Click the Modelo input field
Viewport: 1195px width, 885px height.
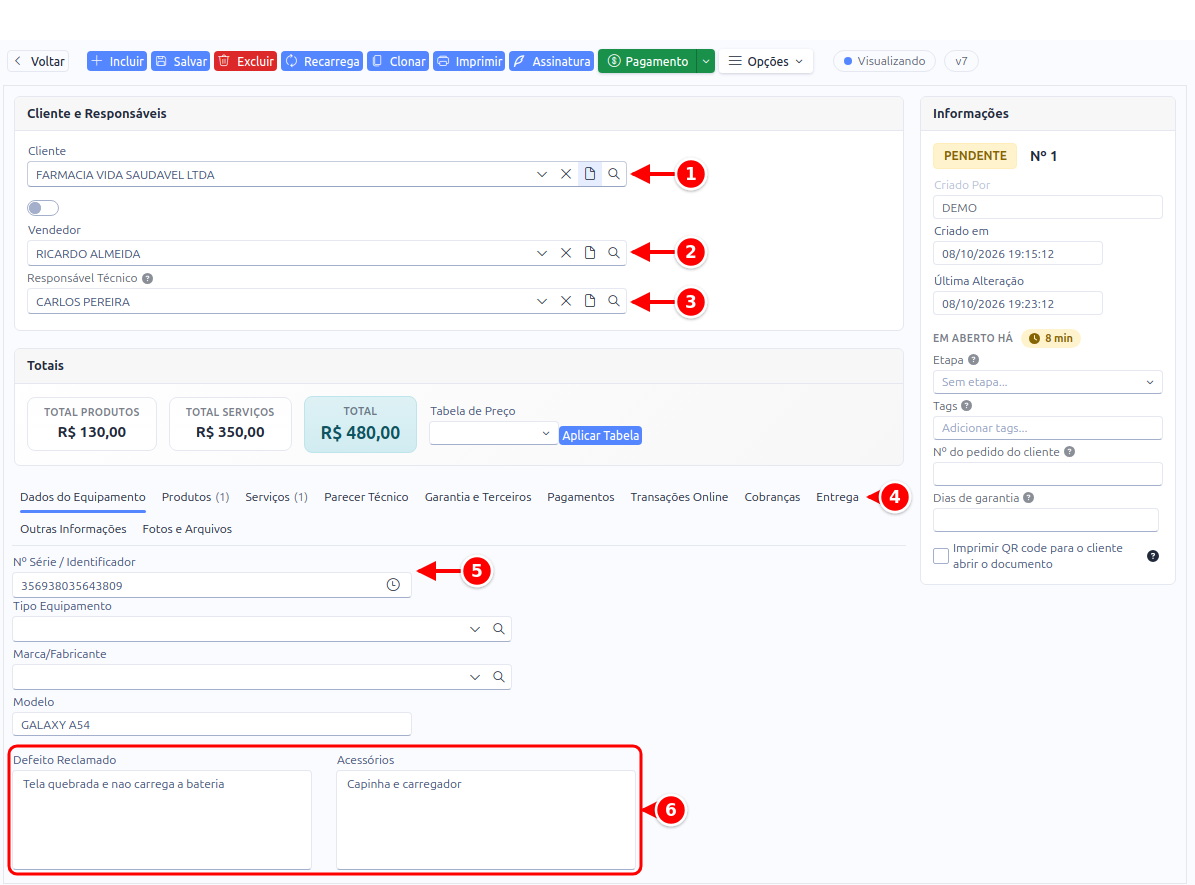(x=212, y=724)
